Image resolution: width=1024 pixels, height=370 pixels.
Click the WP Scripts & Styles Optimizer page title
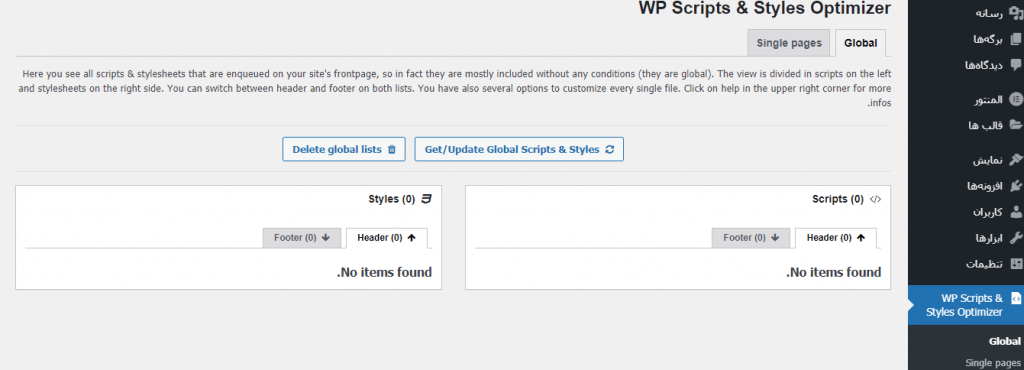(765, 9)
